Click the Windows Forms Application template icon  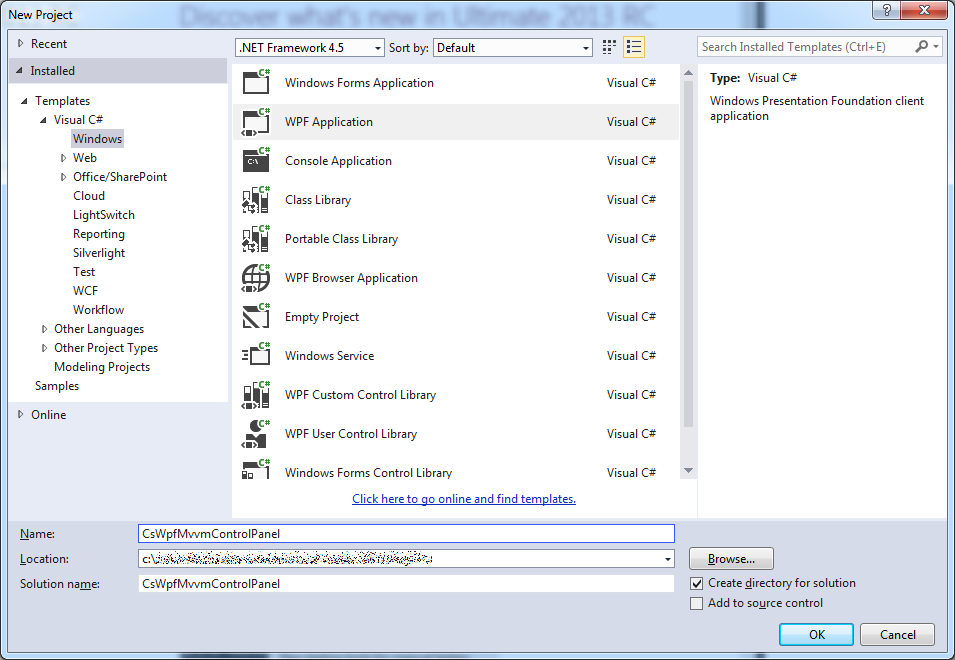point(256,82)
